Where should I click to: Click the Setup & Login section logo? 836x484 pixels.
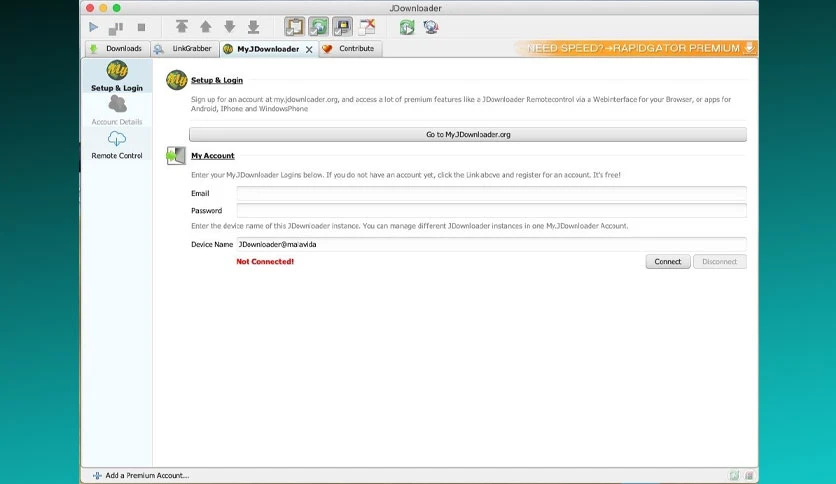[176, 80]
